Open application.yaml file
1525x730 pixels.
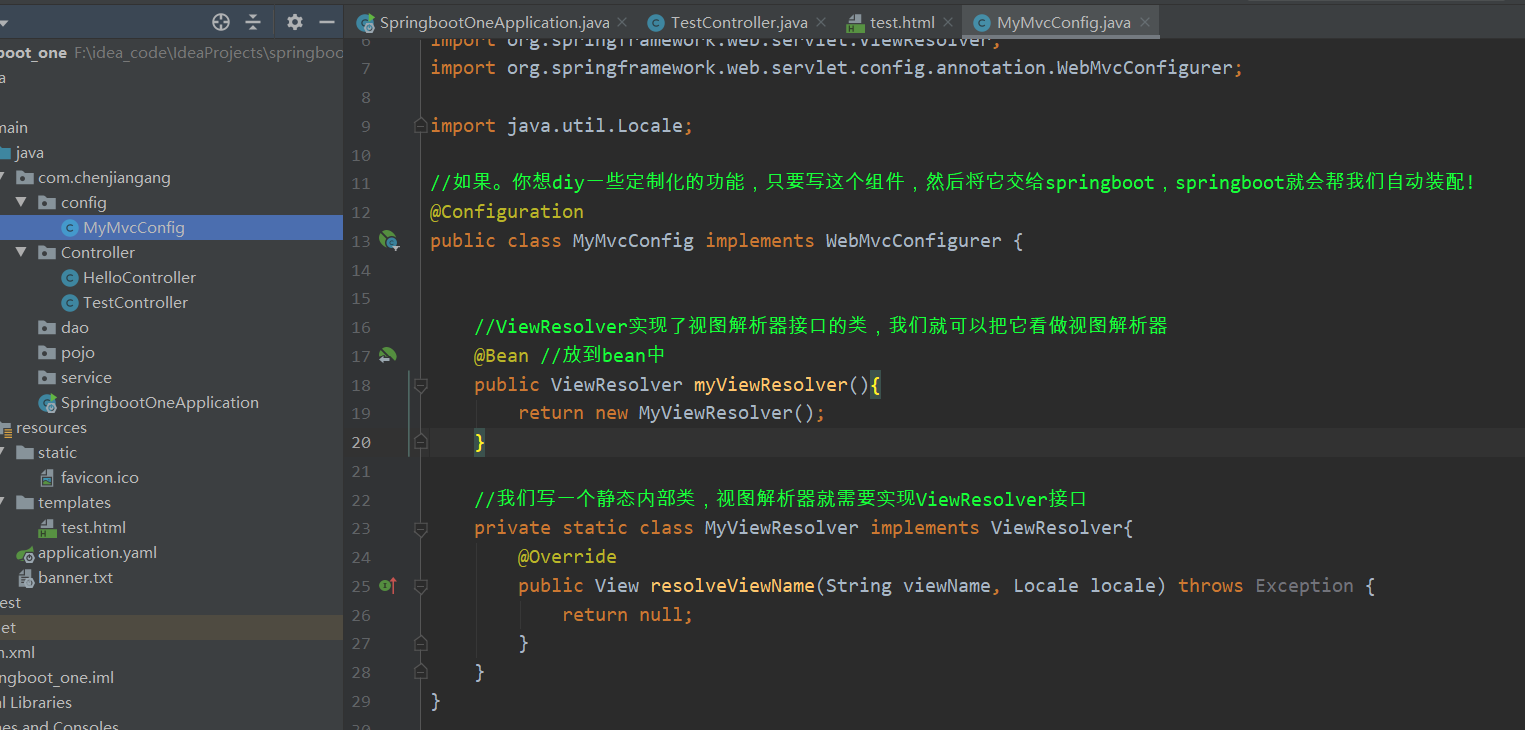pos(97,552)
